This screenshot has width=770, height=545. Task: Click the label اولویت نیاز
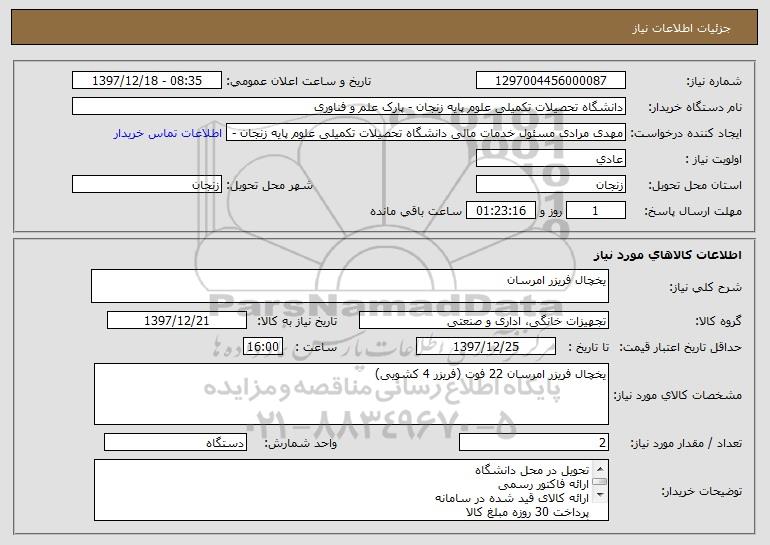click(714, 160)
